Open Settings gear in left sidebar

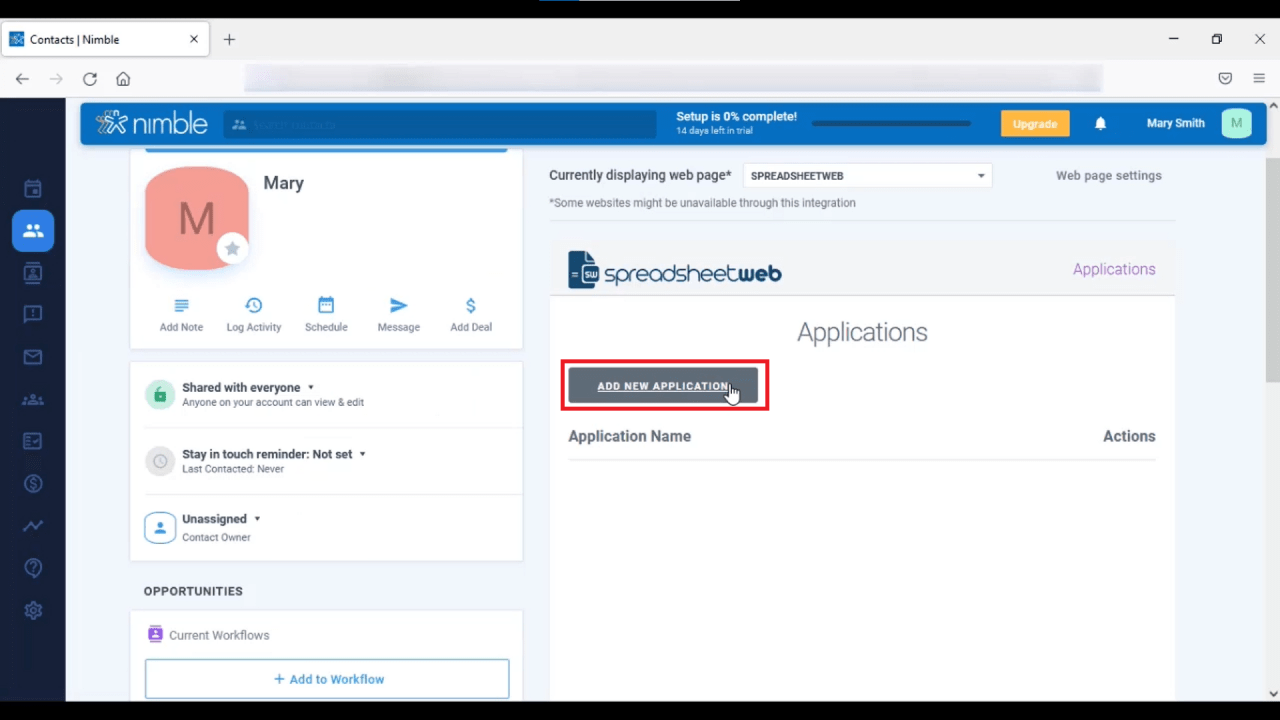[x=33, y=610]
